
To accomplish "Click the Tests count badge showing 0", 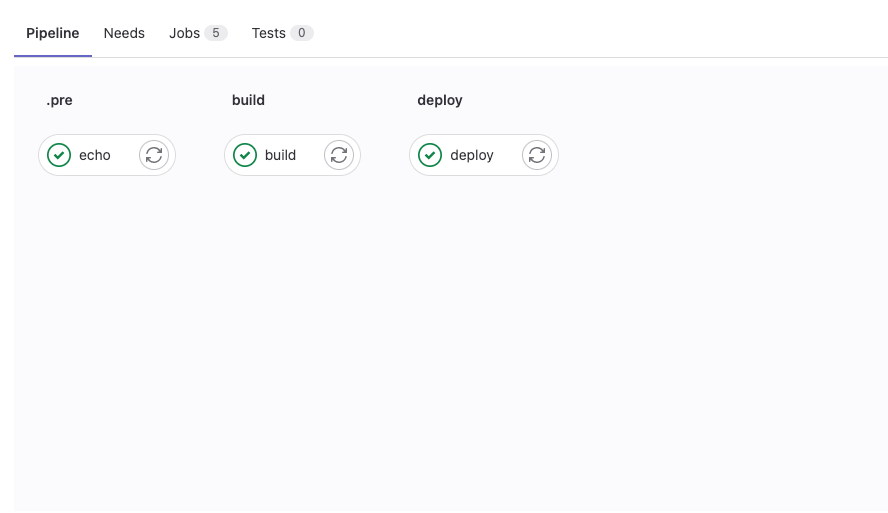I will [x=301, y=33].
